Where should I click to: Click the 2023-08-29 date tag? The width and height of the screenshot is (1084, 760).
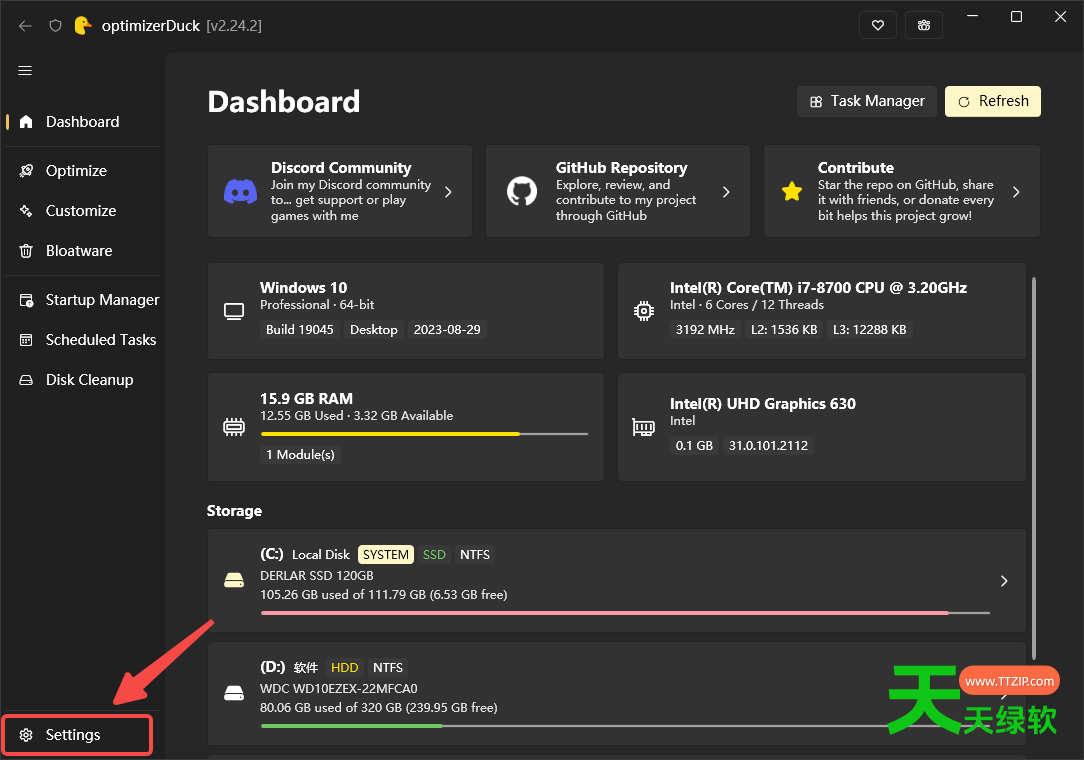tap(447, 330)
